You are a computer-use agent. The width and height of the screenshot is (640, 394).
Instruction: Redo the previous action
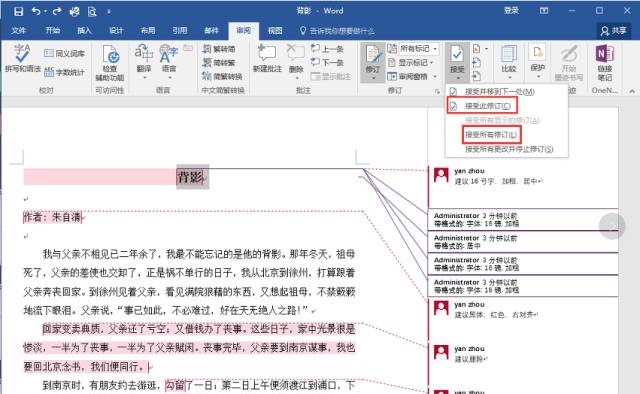tap(57, 11)
